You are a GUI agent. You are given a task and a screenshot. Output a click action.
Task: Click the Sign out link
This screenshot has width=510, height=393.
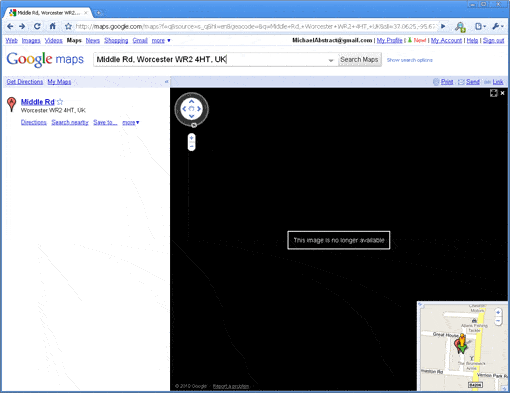[493, 40]
